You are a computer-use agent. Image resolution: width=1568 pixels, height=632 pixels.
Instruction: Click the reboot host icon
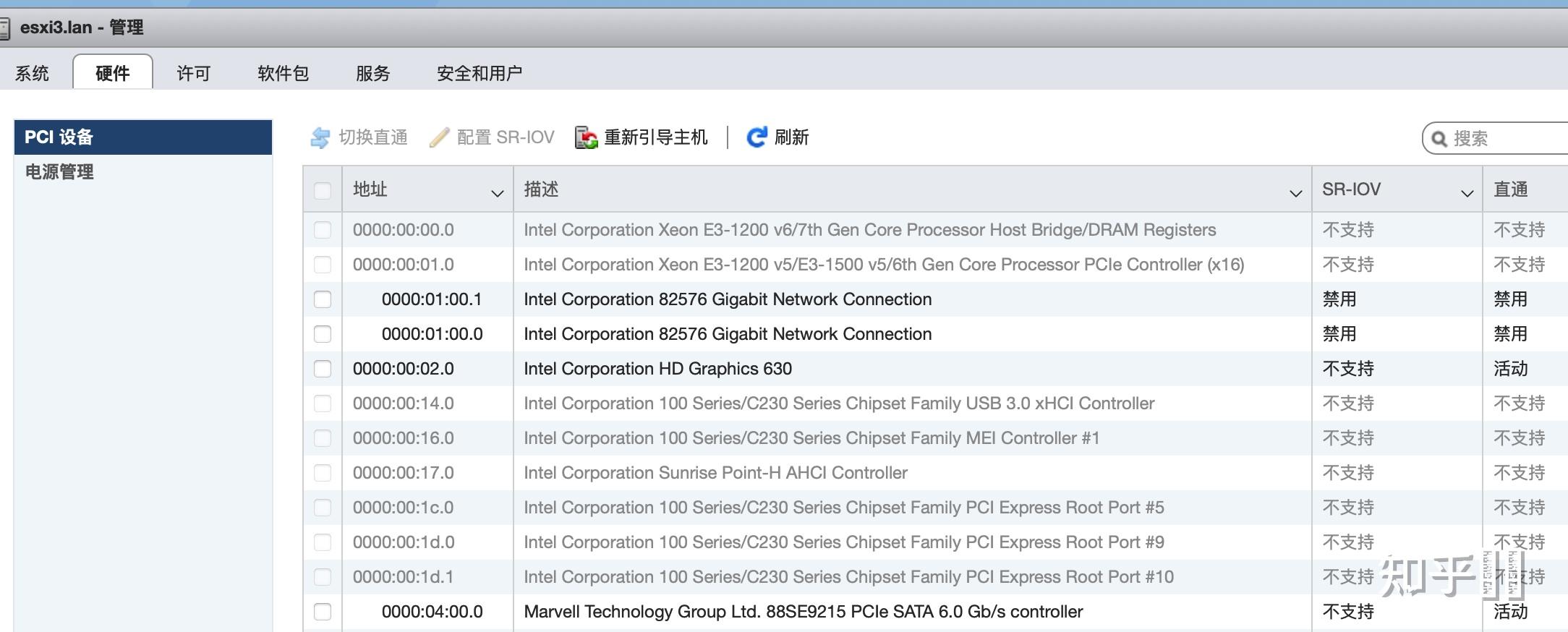coord(586,137)
